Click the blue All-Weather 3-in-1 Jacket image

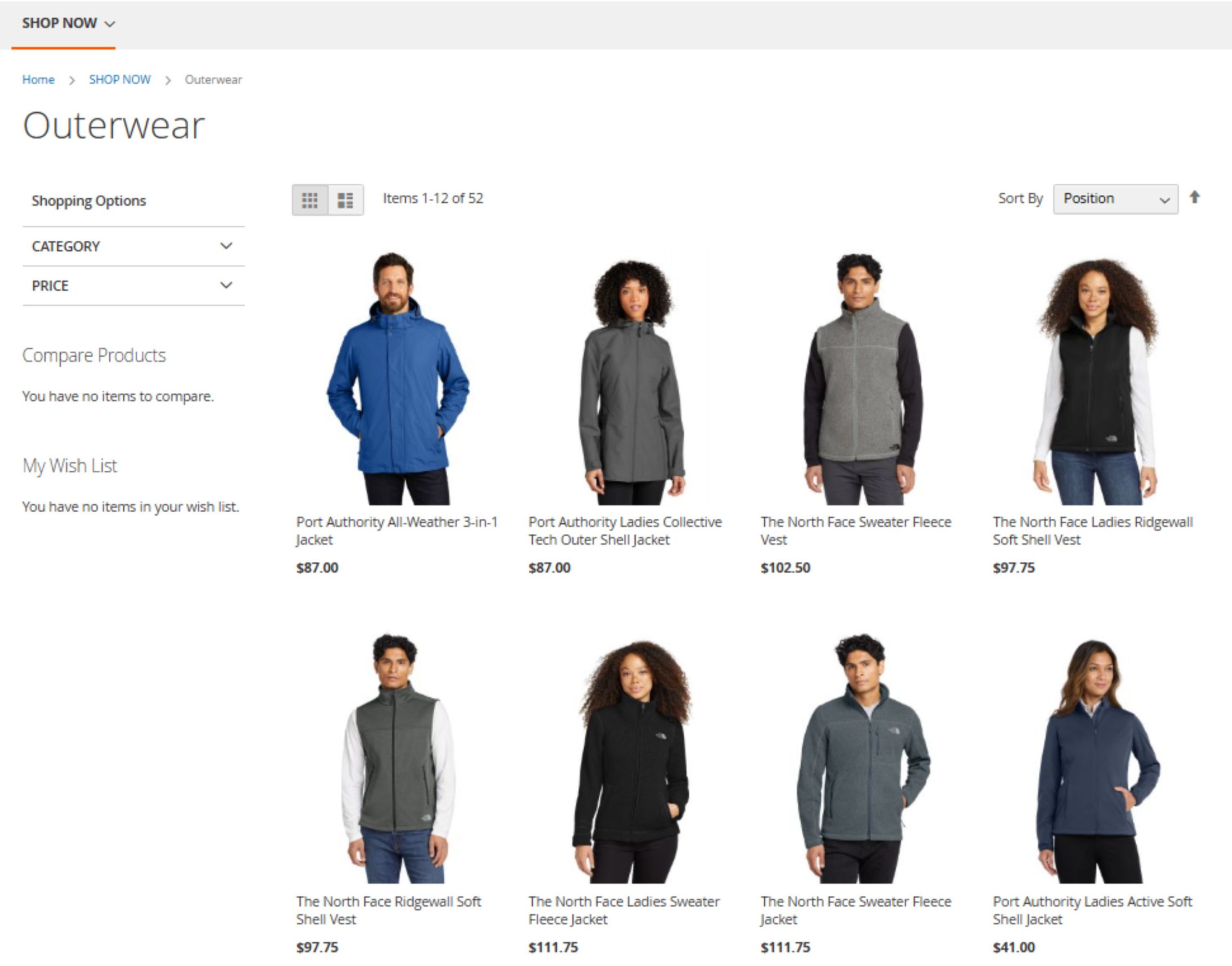pos(398,378)
